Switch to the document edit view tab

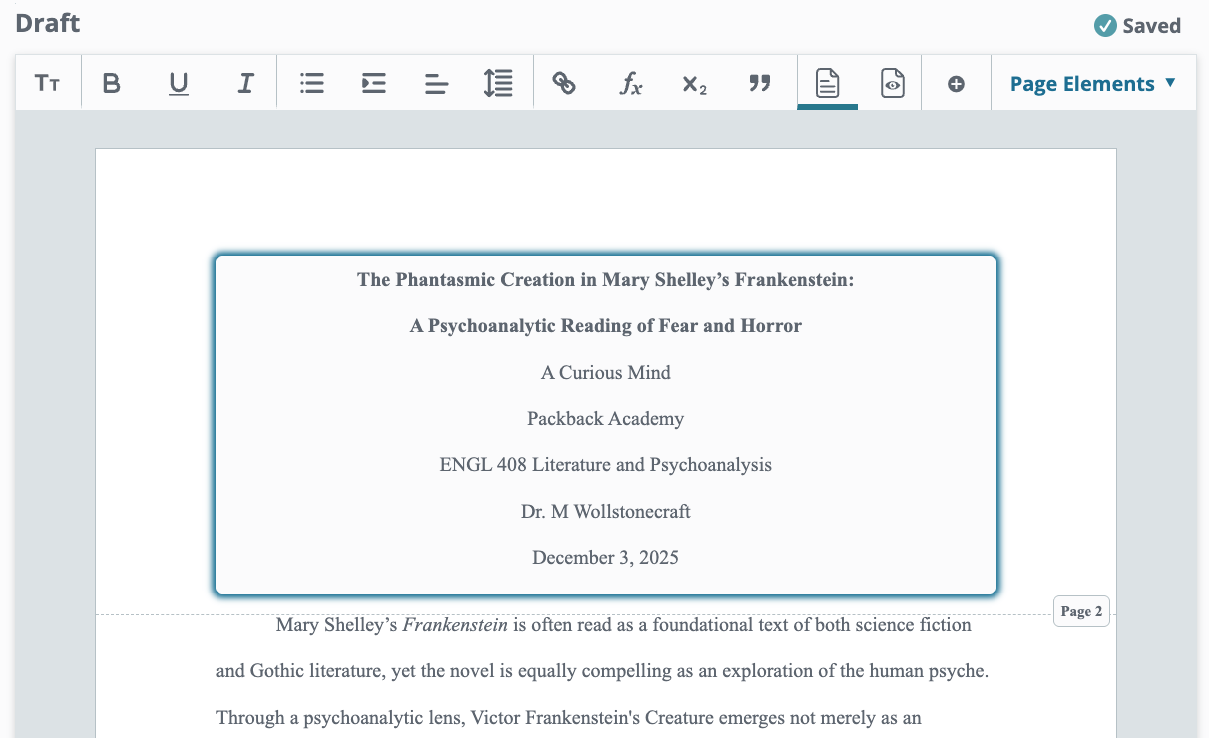pos(827,83)
